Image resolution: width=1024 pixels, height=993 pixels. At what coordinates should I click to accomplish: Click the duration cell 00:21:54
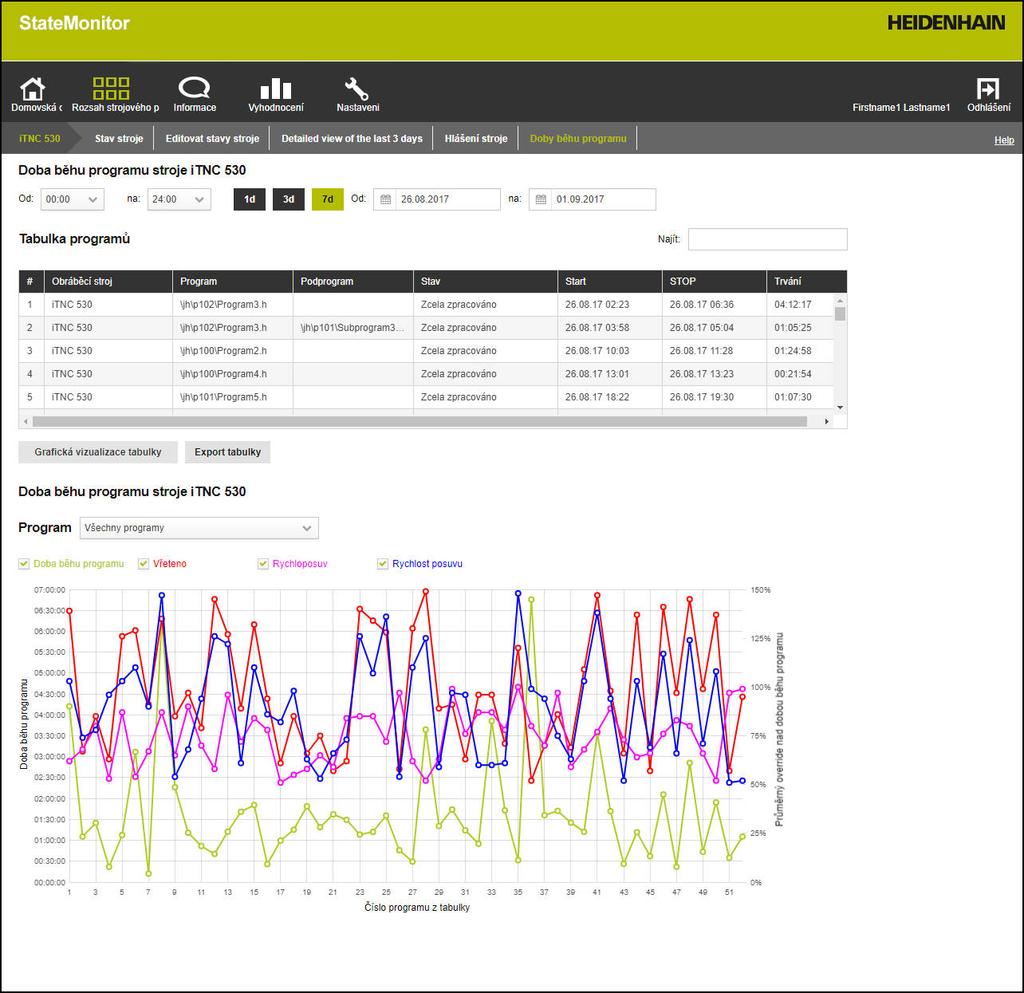click(x=801, y=374)
